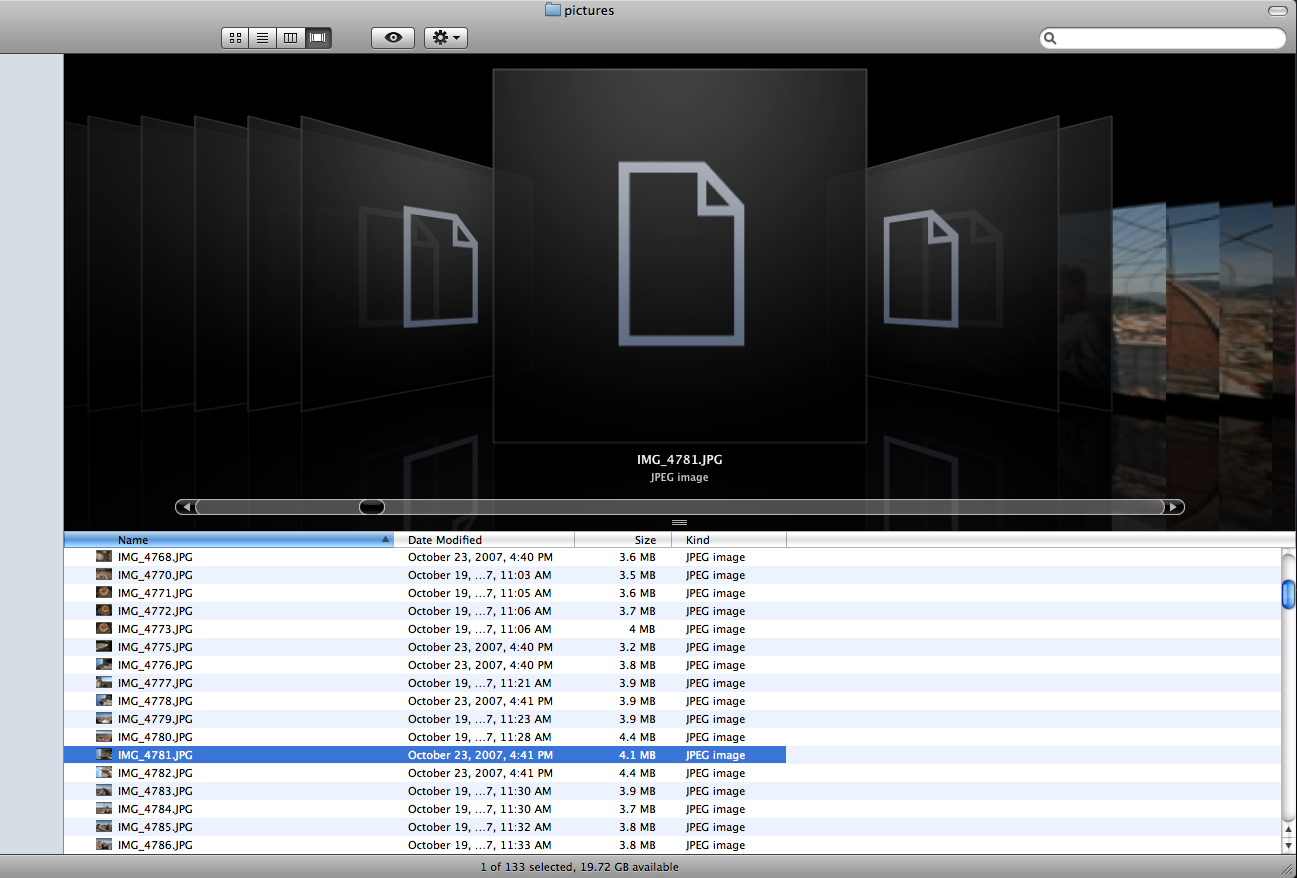This screenshot has height=878, width=1297.
Task: Focus the Finder search field
Action: [1163, 39]
